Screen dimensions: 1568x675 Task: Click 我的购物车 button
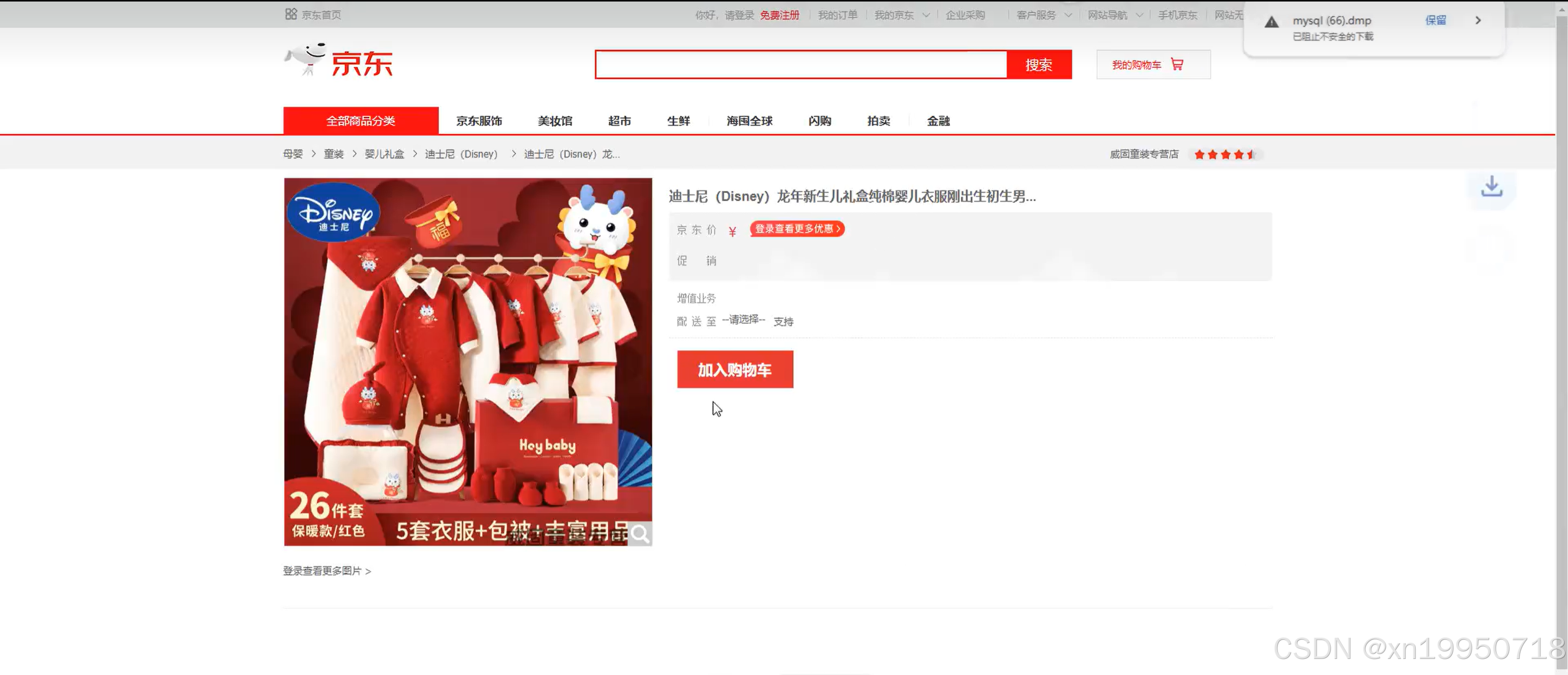click(x=1153, y=64)
